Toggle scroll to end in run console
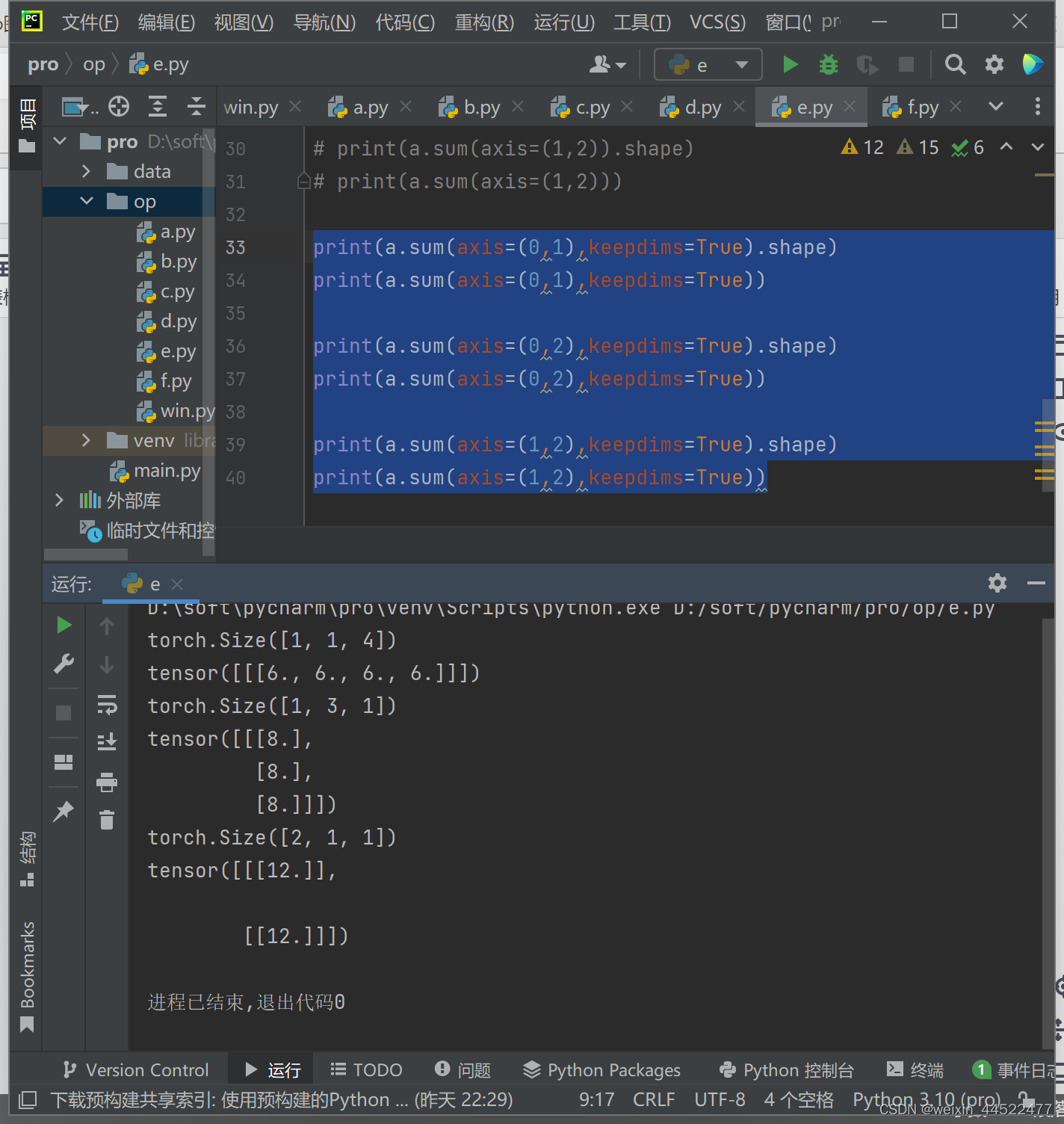Viewport: 1064px width, 1124px height. click(x=107, y=742)
